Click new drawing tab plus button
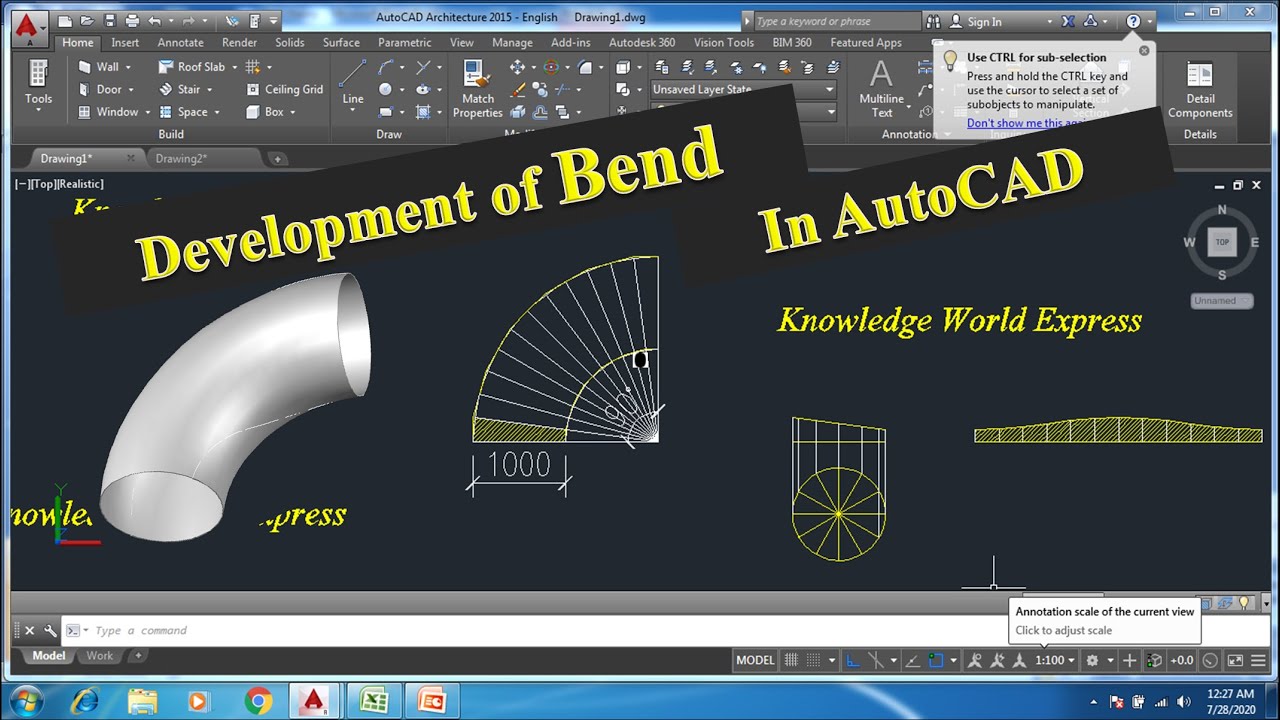Viewport: 1280px width, 720px height. [x=278, y=158]
